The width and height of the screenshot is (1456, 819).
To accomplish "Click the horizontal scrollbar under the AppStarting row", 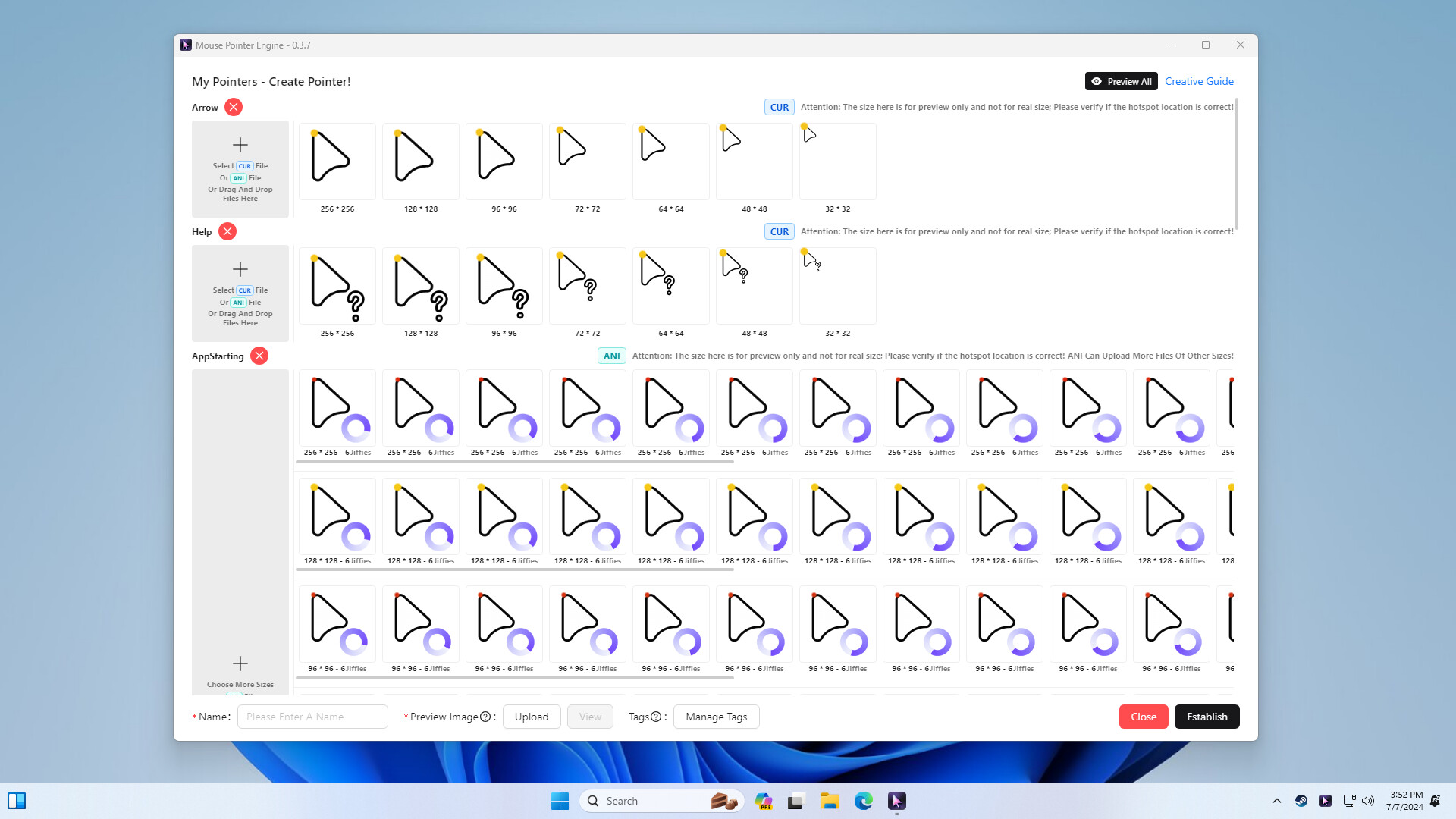I will click(516, 461).
